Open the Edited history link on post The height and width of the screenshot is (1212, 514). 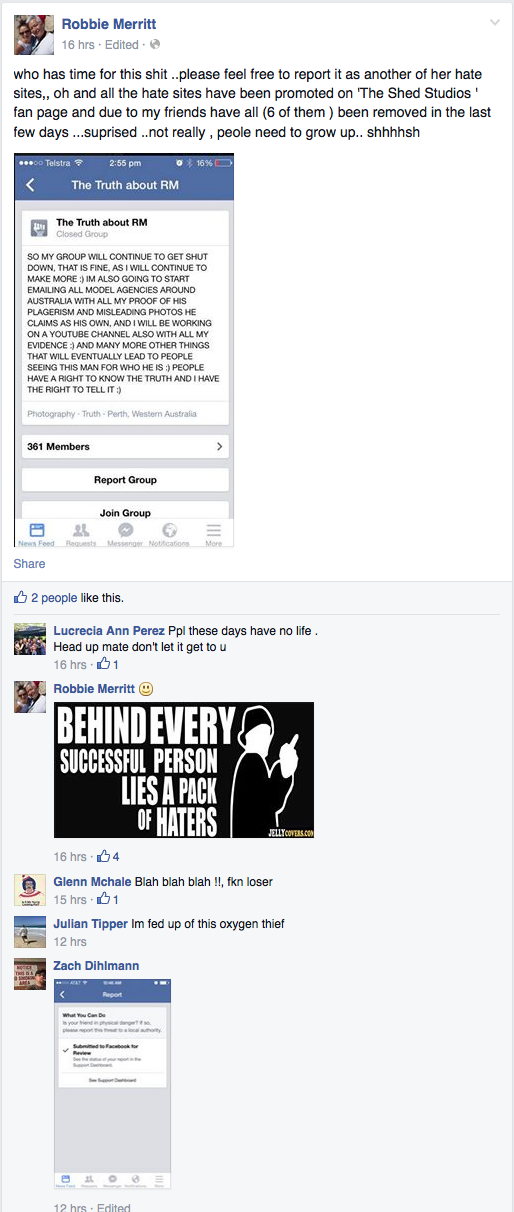[x=122, y=45]
